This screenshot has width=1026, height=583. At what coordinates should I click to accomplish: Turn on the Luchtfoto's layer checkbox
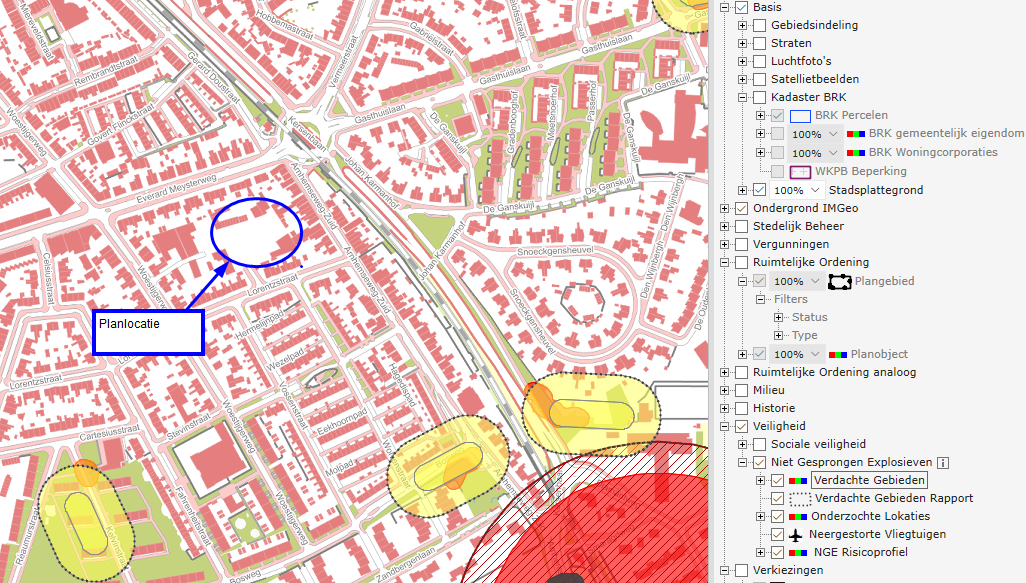coord(760,62)
